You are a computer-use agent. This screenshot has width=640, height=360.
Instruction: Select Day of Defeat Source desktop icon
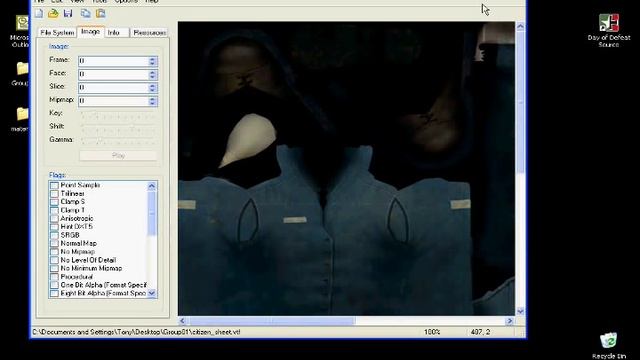[x=609, y=30]
